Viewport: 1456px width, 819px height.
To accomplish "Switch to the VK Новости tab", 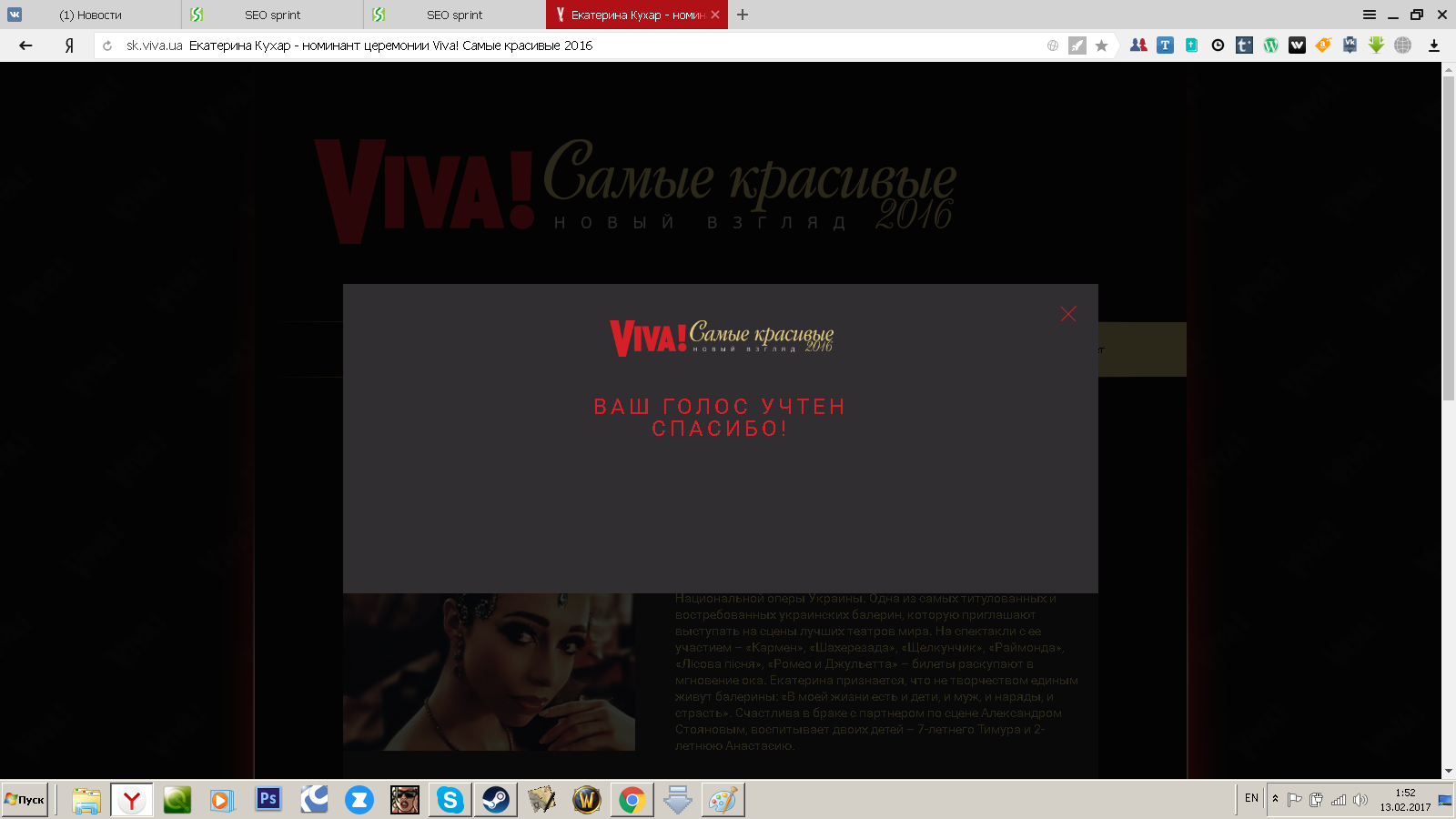I will pyautogui.click(x=90, y=15).
